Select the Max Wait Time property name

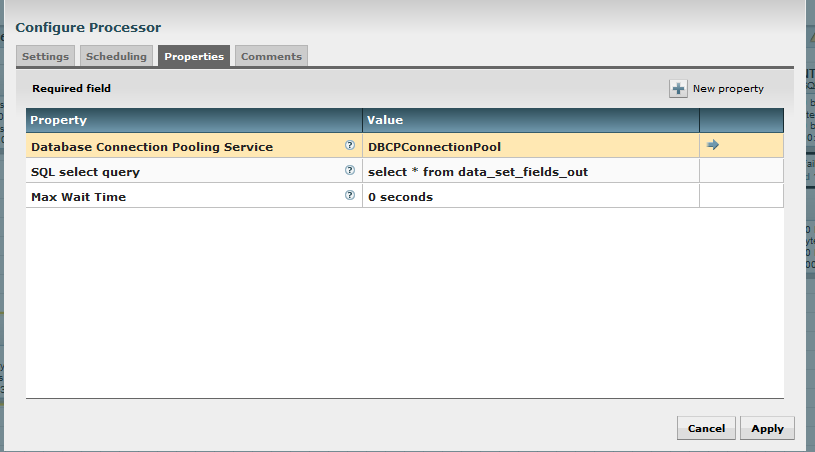coord(81,197)
